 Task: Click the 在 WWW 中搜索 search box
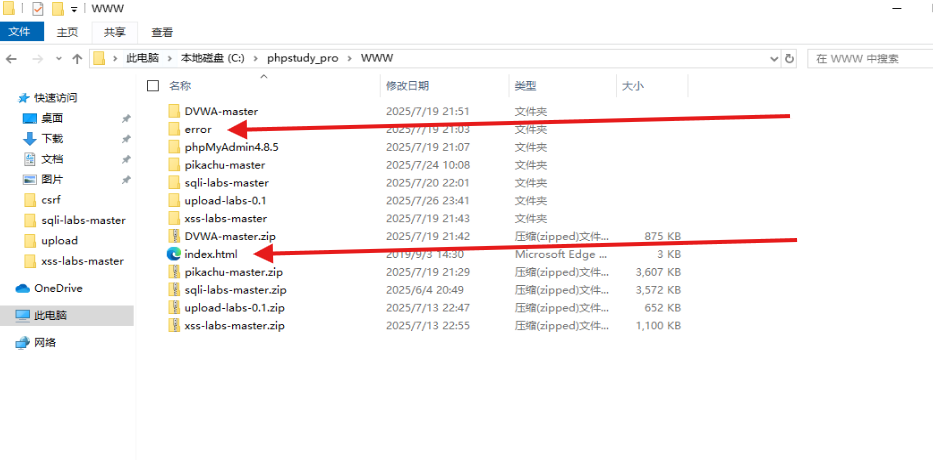[870, 59]
